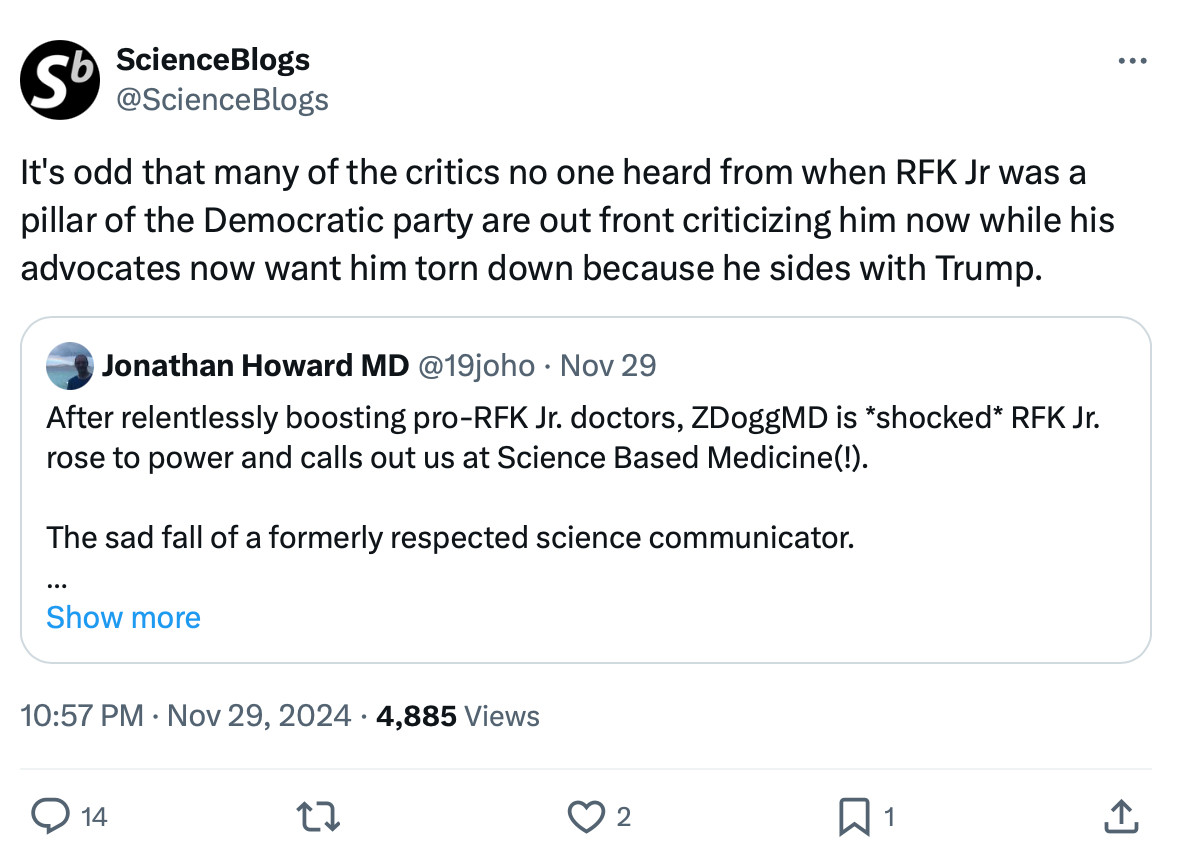
Task: Click the repost arrows icon
Action: 322,817
